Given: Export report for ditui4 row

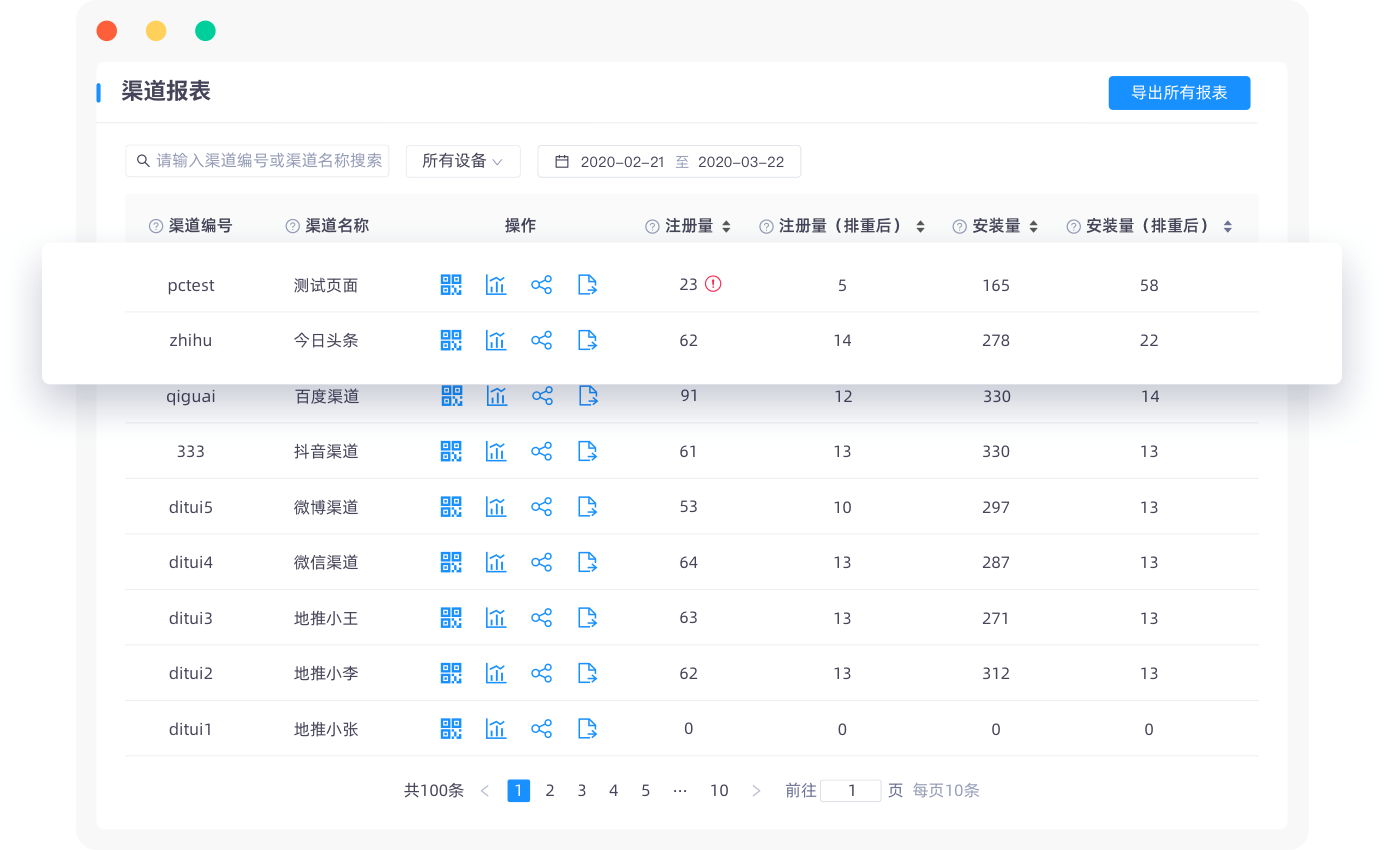Looking at the screenshot, I should tap(588, 562).
